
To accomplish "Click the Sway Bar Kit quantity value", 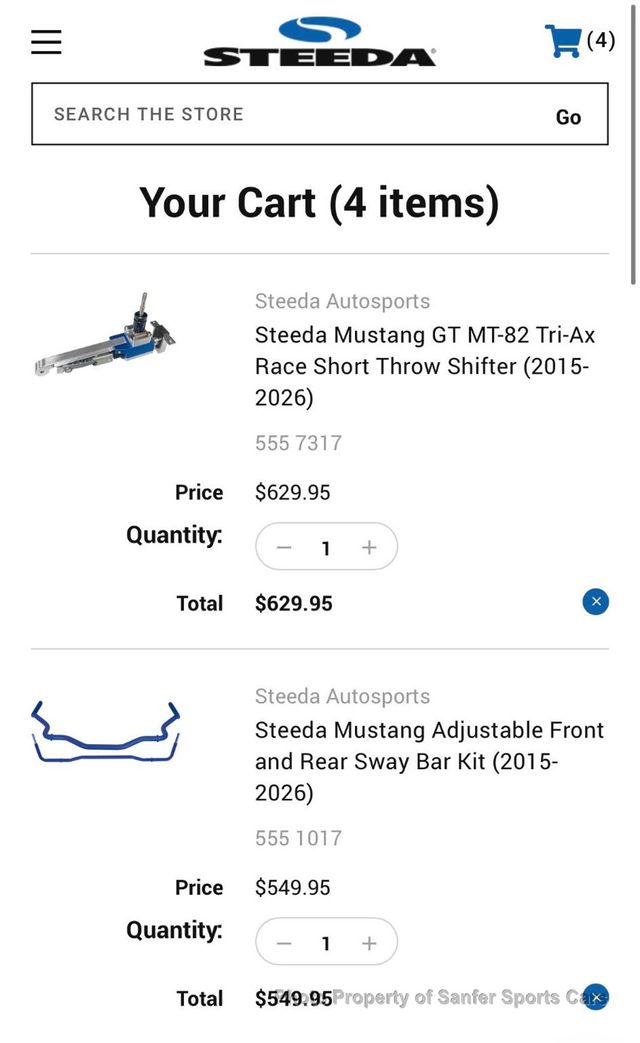I will tap(326, 943).
